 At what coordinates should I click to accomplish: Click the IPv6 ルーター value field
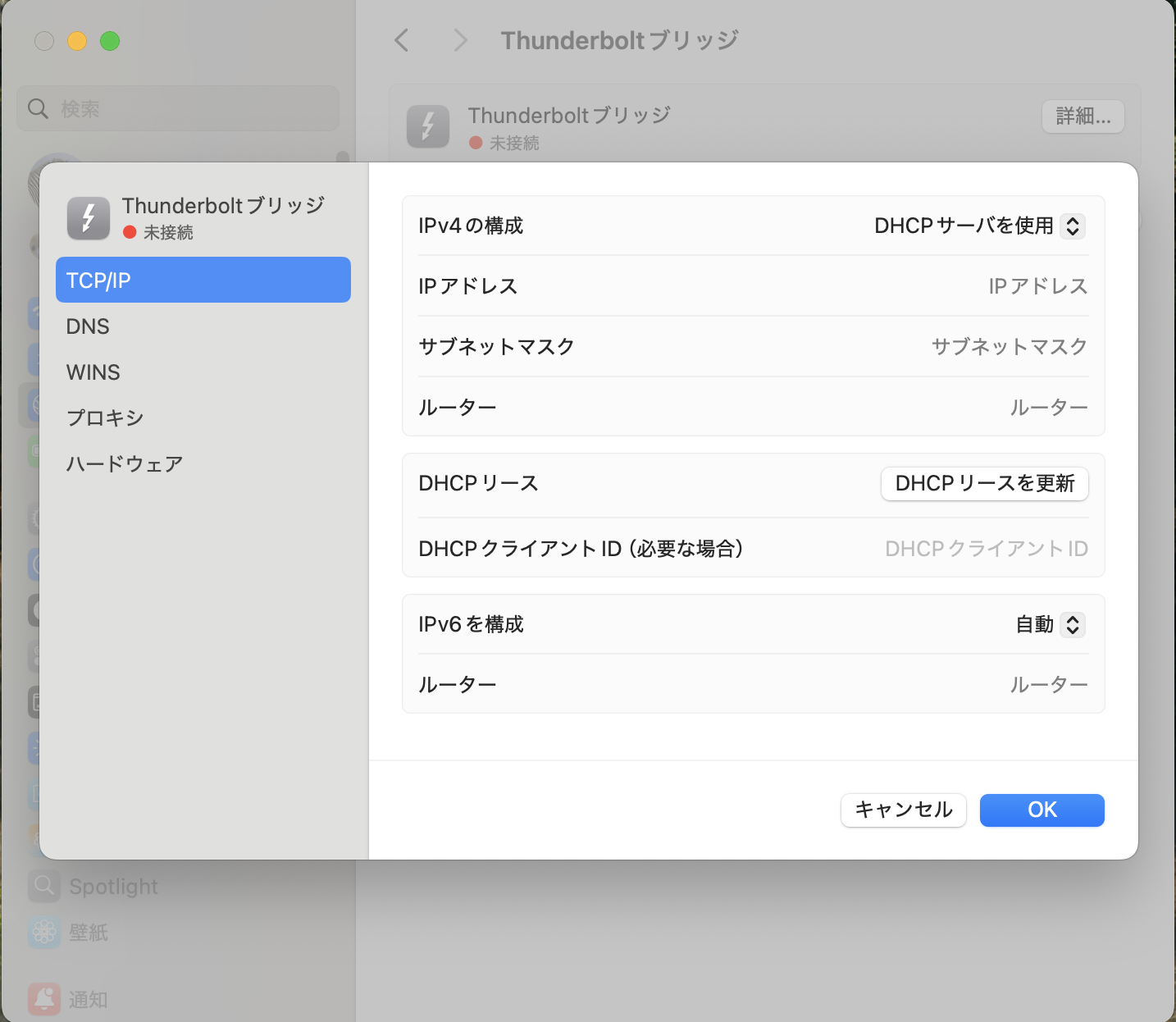click(x=1048, y=685)
